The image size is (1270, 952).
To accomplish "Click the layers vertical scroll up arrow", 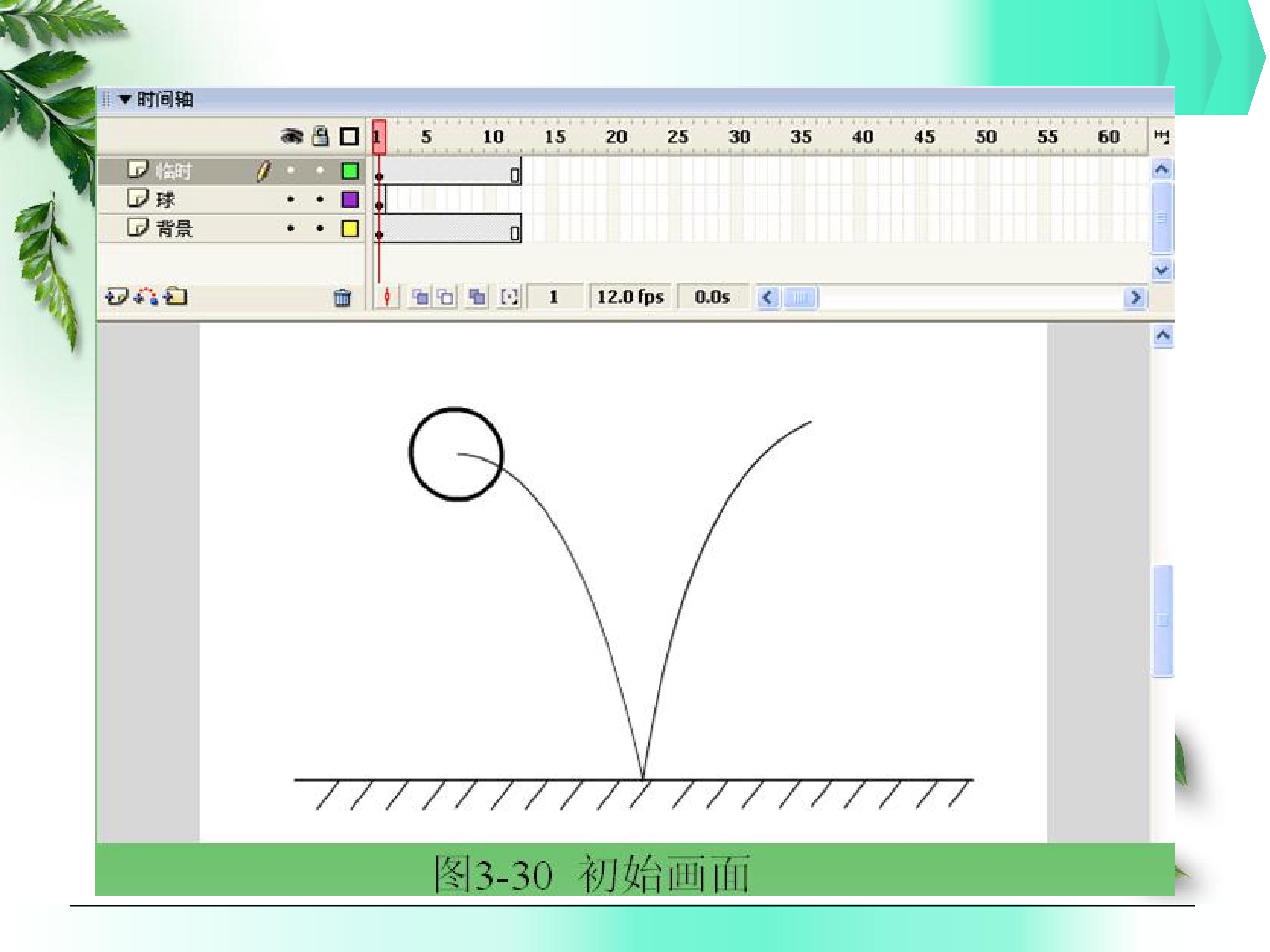I will tap(1162, 169).
